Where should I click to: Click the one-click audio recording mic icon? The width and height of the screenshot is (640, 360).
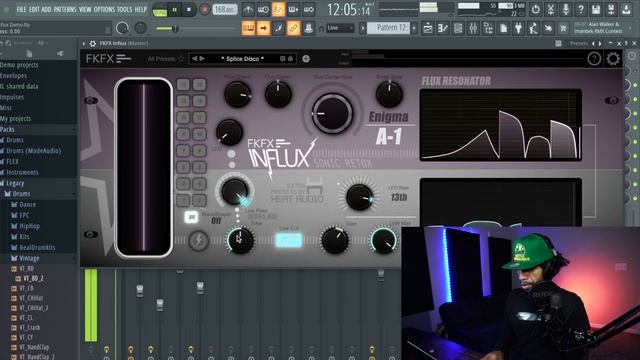(566, 9)
